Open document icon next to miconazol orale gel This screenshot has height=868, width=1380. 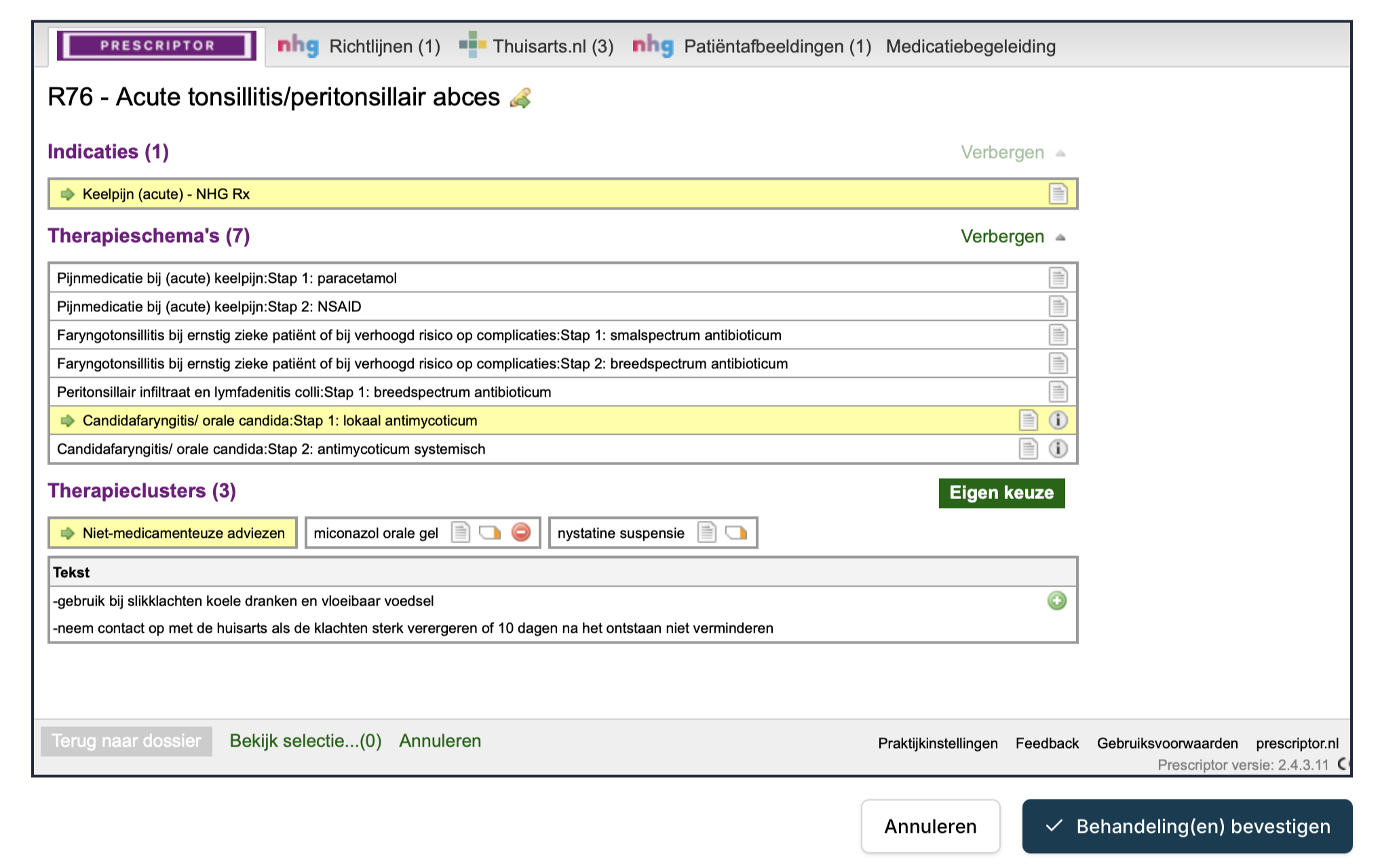(x=461, y=532)
